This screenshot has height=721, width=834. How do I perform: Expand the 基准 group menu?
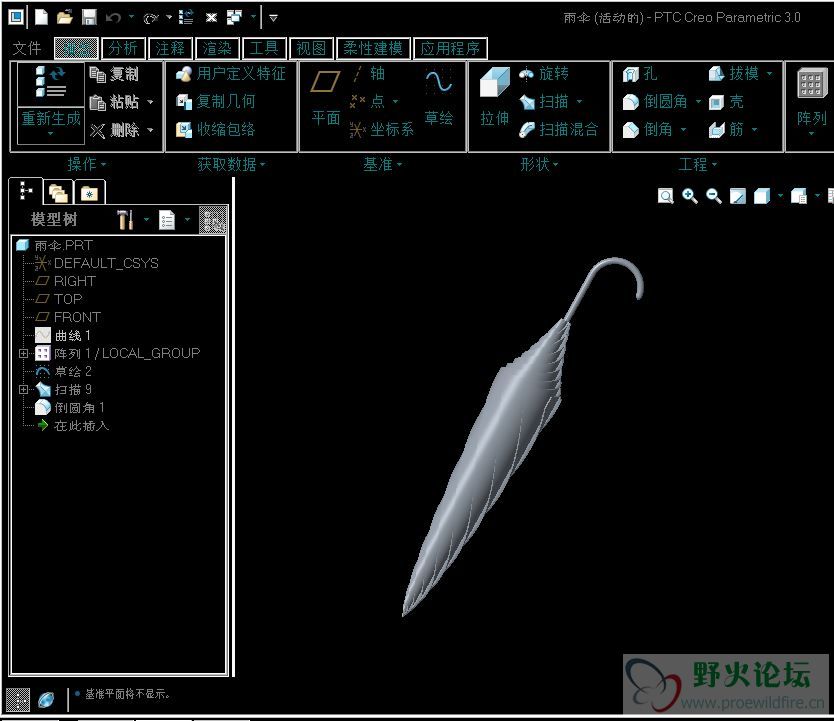pos(382,165)
